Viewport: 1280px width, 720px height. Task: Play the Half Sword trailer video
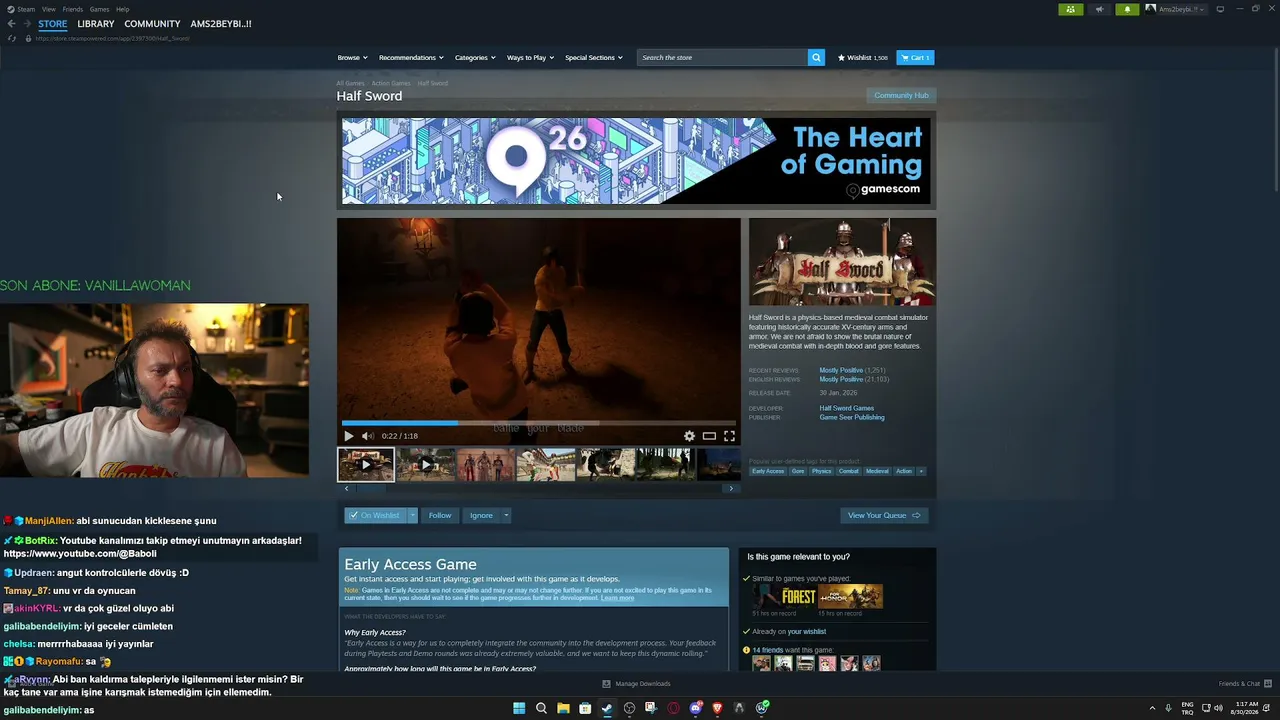pos(348,436)
